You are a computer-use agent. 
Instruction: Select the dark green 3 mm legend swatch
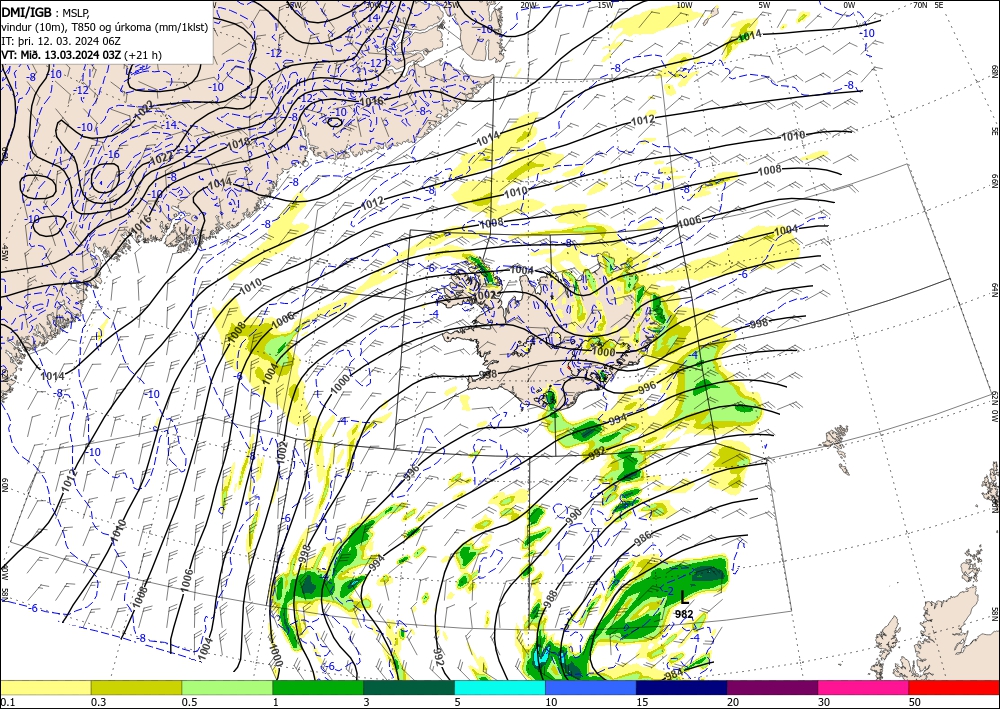409,687
